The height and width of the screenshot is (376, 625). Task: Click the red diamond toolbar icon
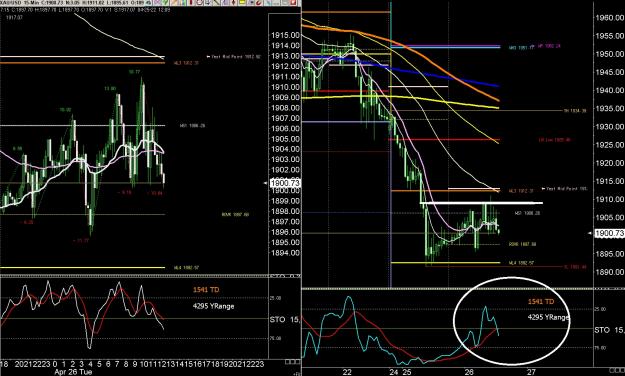coord(234,2)
